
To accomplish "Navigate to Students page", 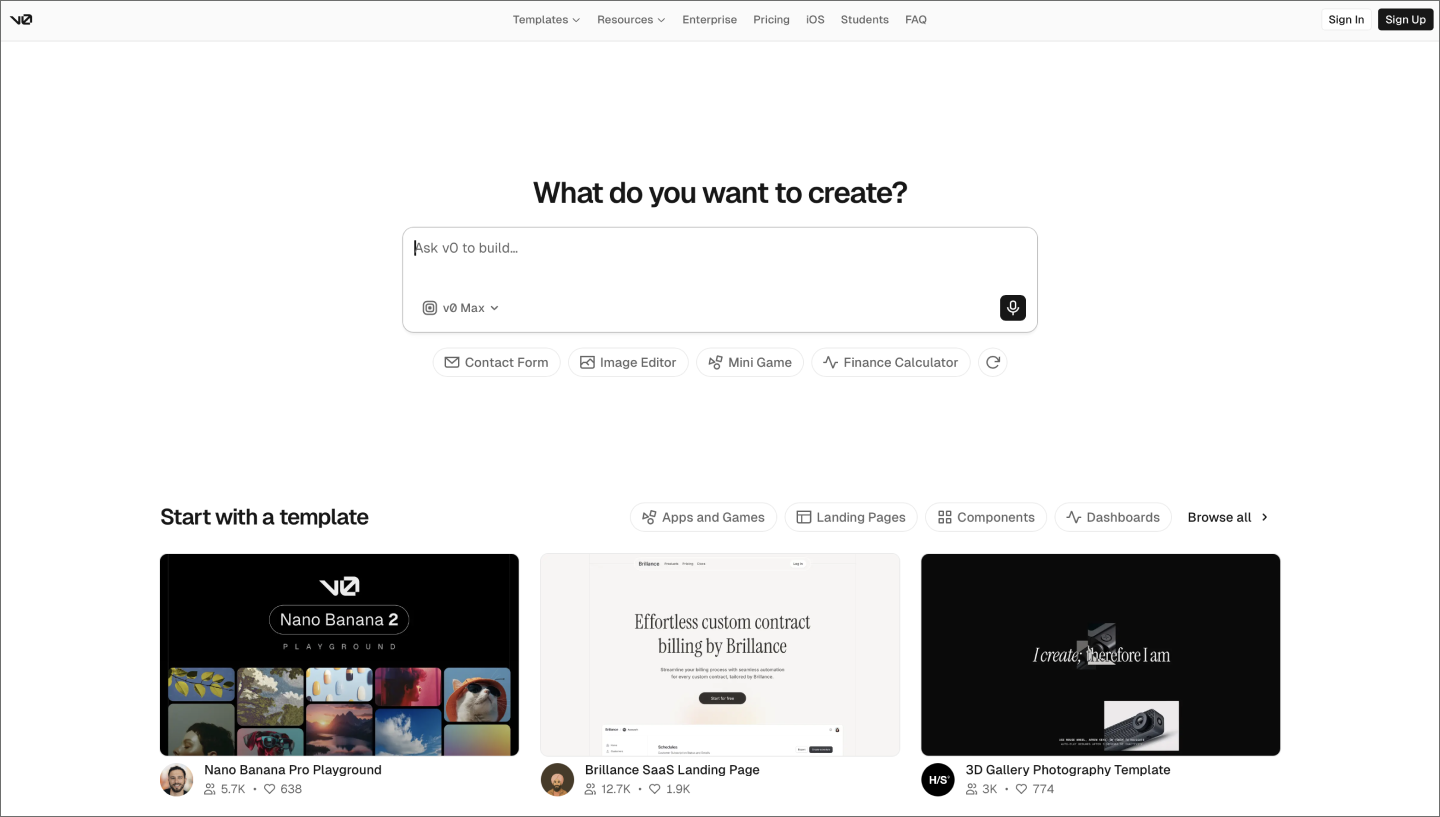I will [x=865, y=19].
